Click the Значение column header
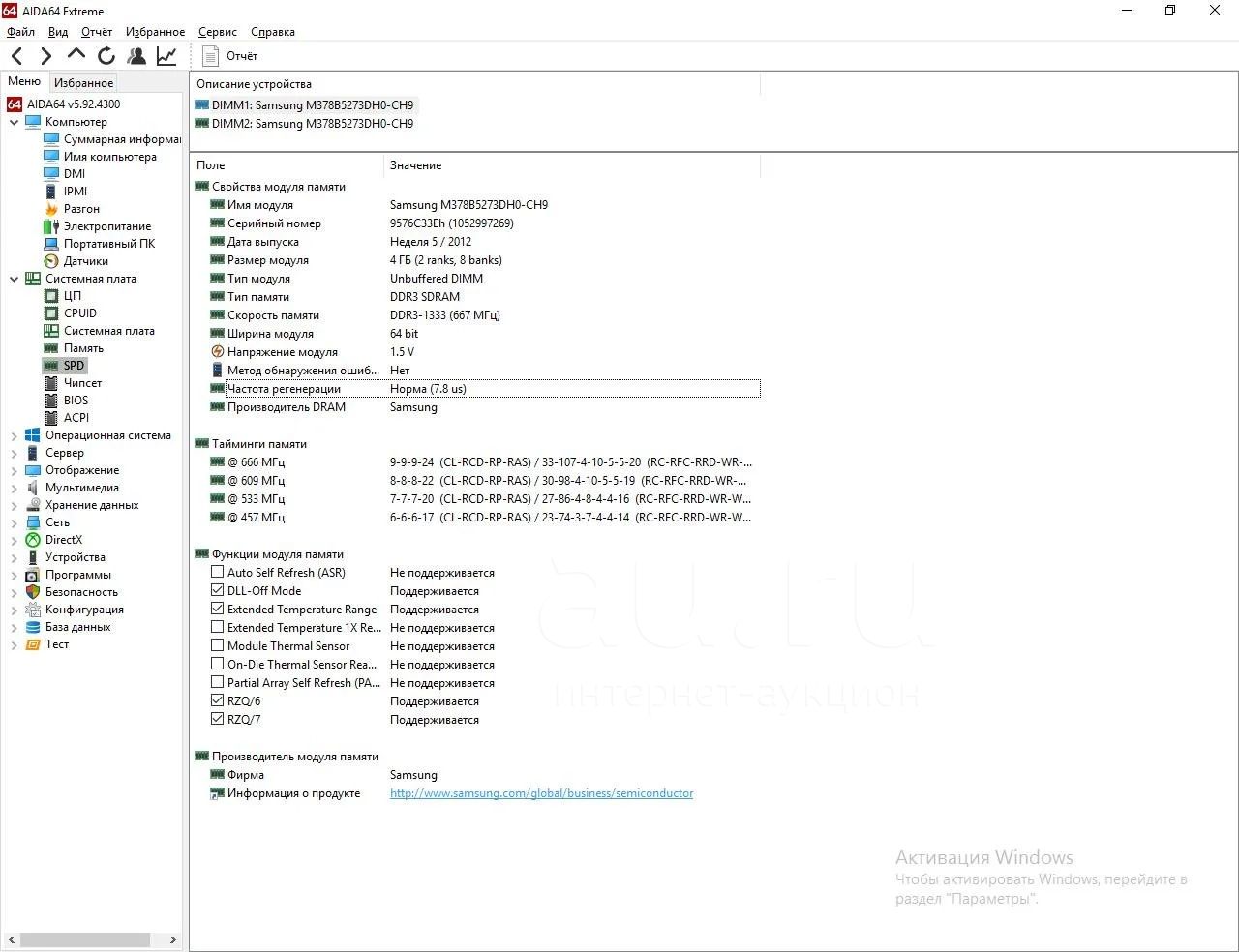This screenshot has width=1239, height=952. (x=572, y=165)
